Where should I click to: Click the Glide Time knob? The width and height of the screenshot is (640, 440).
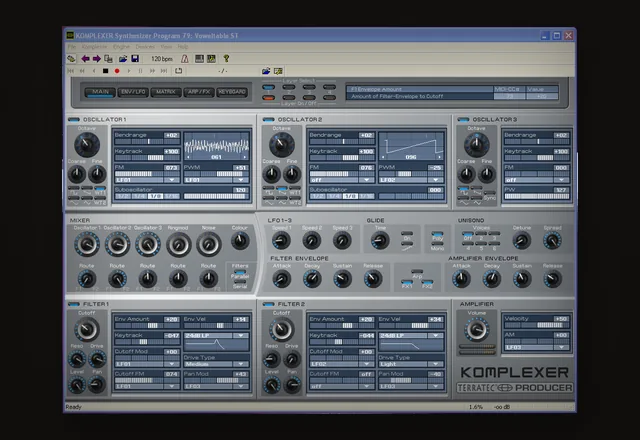[380, 240]
